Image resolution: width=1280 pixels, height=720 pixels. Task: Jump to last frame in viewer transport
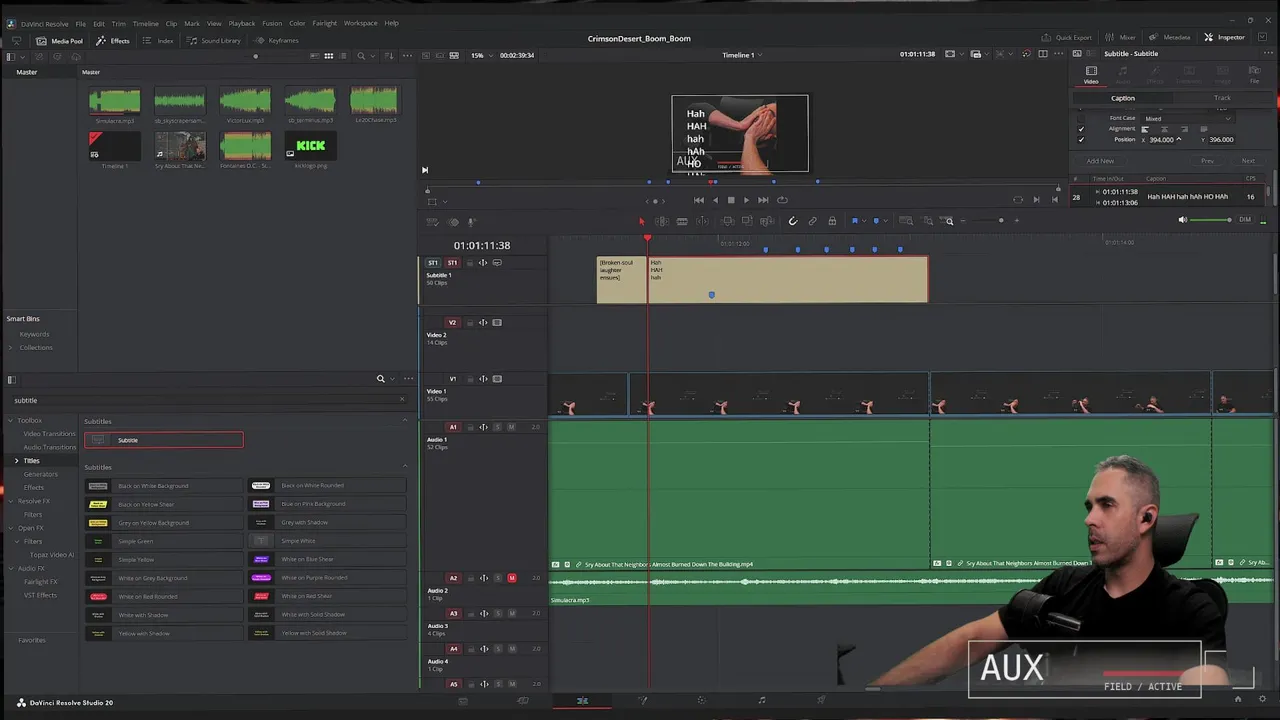tap(763, 200)
